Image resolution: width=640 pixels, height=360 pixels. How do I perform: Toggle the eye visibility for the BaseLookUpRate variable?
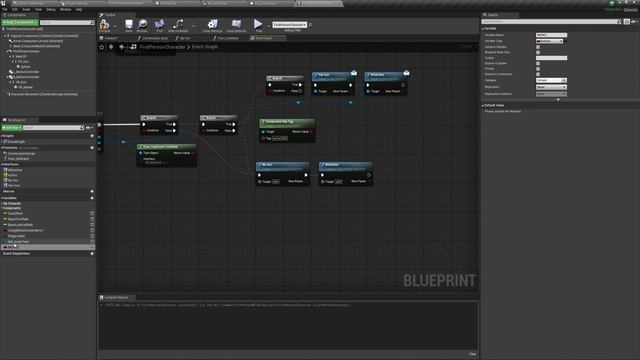point(92,225)
